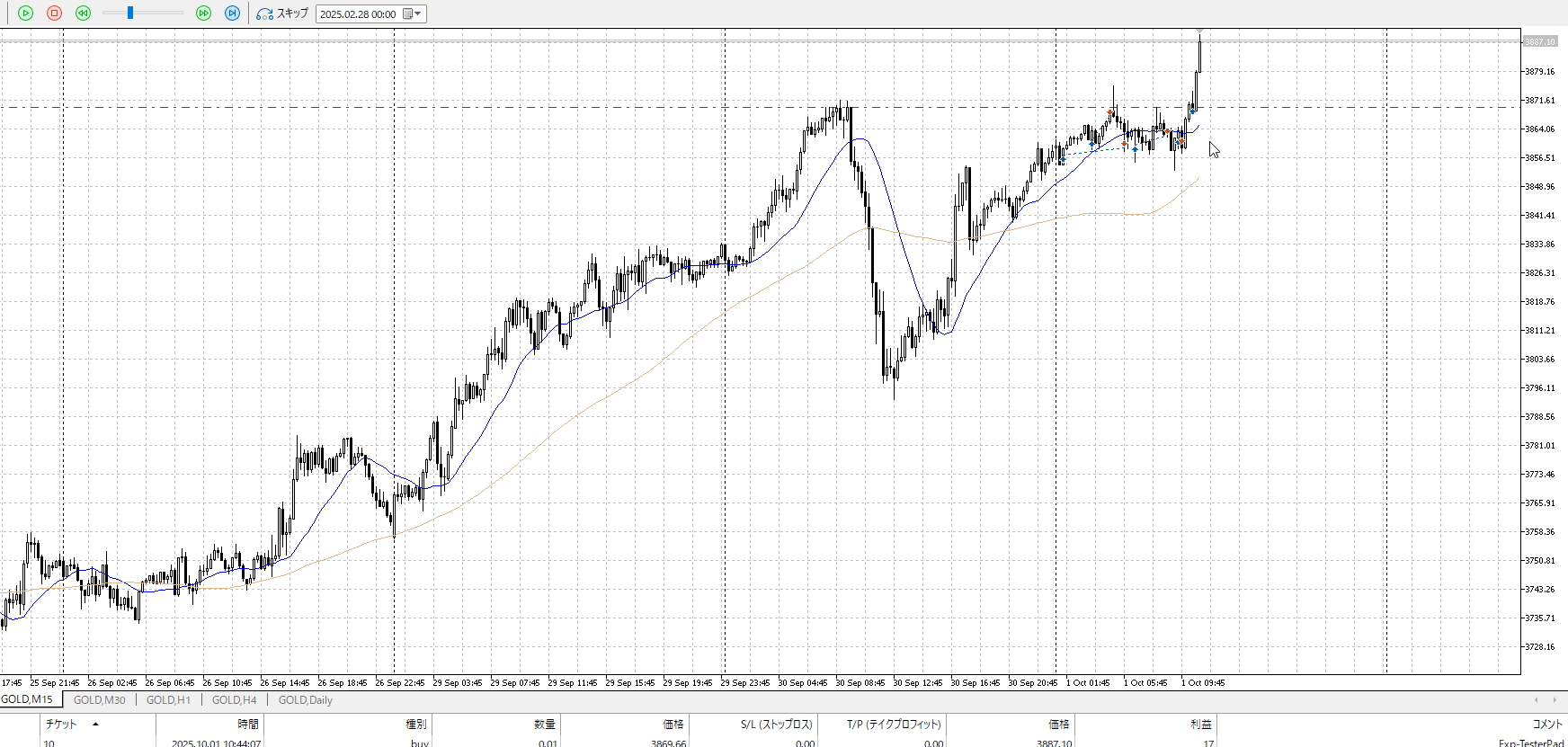This screenshot has height=747, width=1568.
Task: Click the fast-forward speed icon
Action: (203, 13)
